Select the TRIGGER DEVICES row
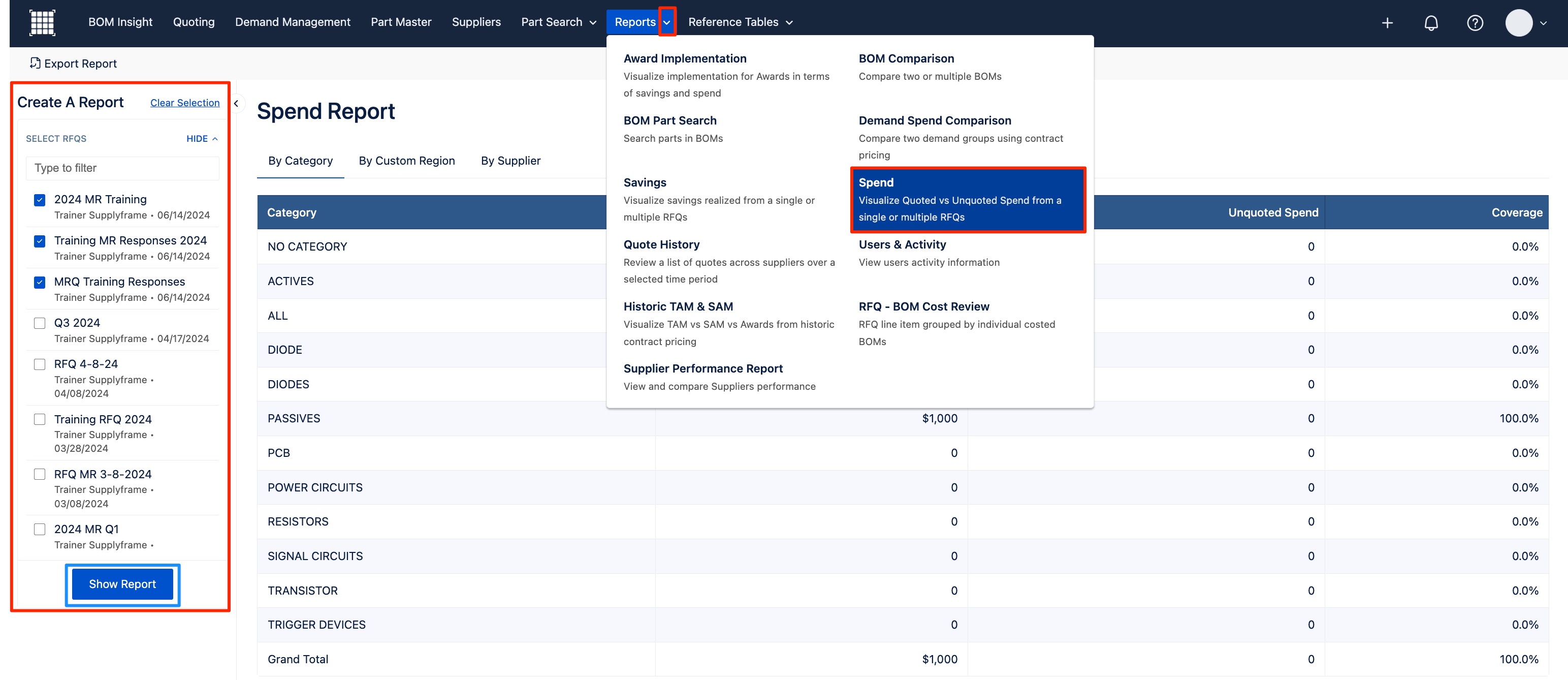The height and width of the screenshot is (680, 1568). pyautogui.click(x=902, y=625)
